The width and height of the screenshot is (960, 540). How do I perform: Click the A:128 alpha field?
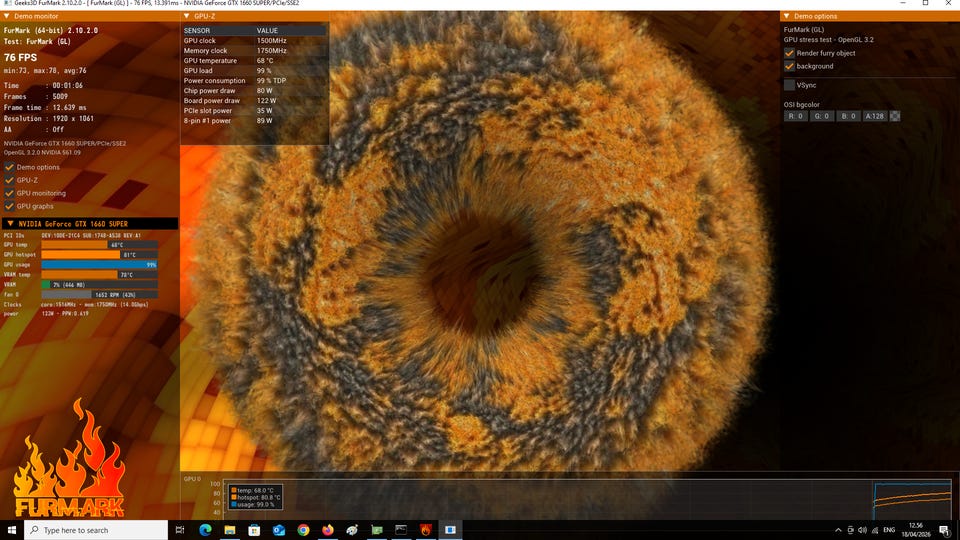coord(874,116)
